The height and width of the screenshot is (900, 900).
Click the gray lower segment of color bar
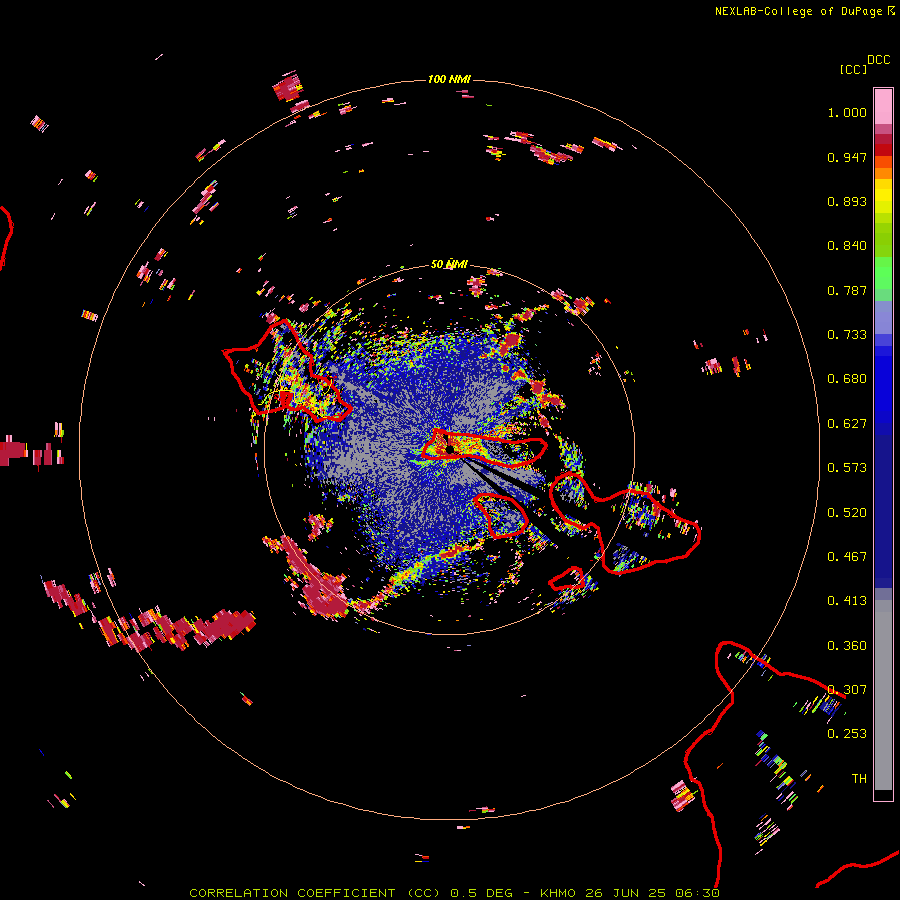[883, 695]
